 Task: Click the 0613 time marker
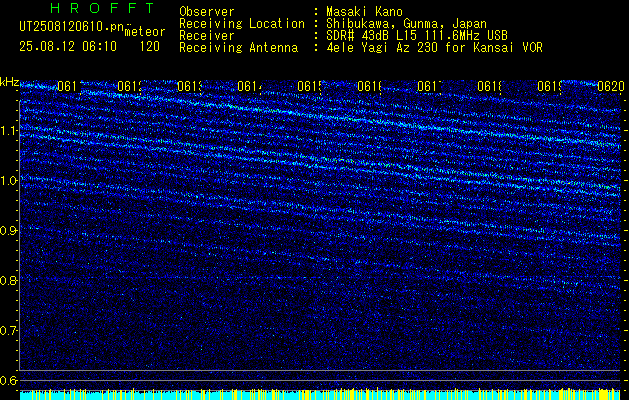[190, 86]
